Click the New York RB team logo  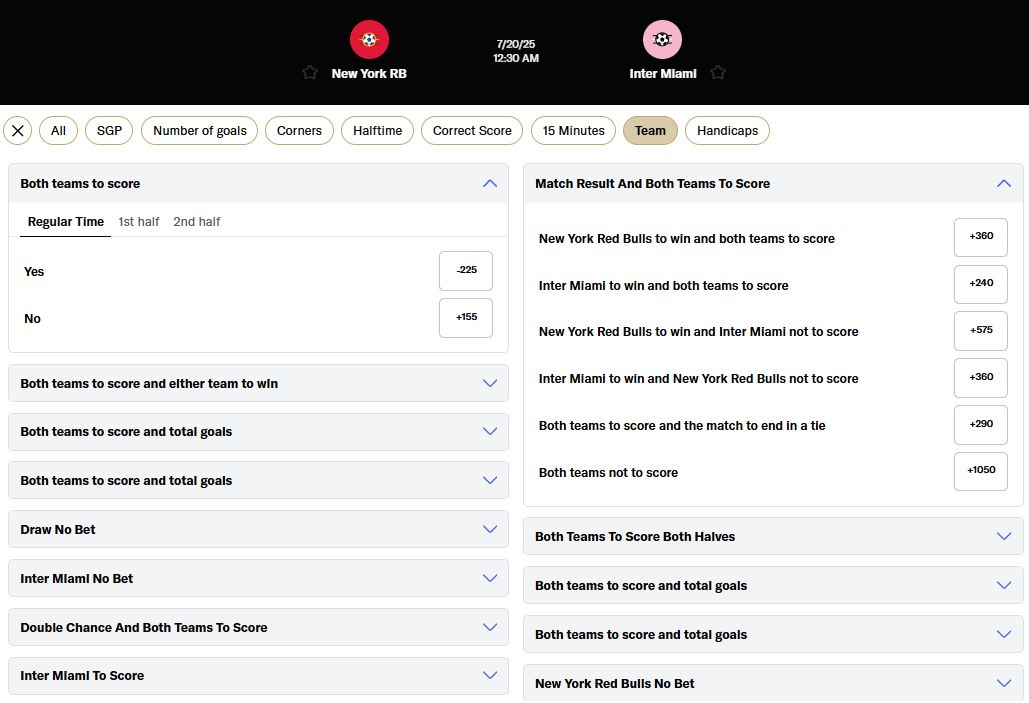369,40
